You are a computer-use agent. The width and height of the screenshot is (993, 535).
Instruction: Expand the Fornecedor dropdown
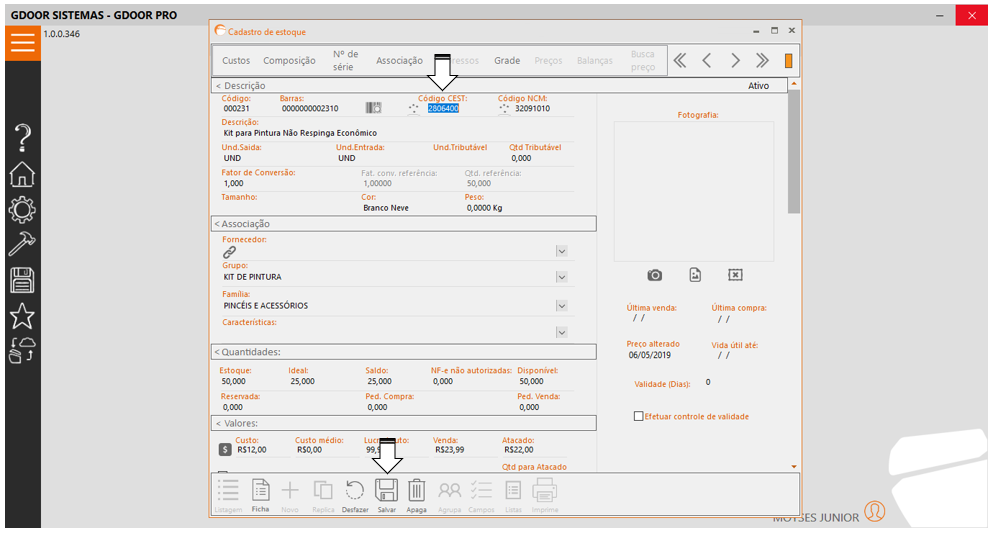pyautogui.click(x=562, y=252)
